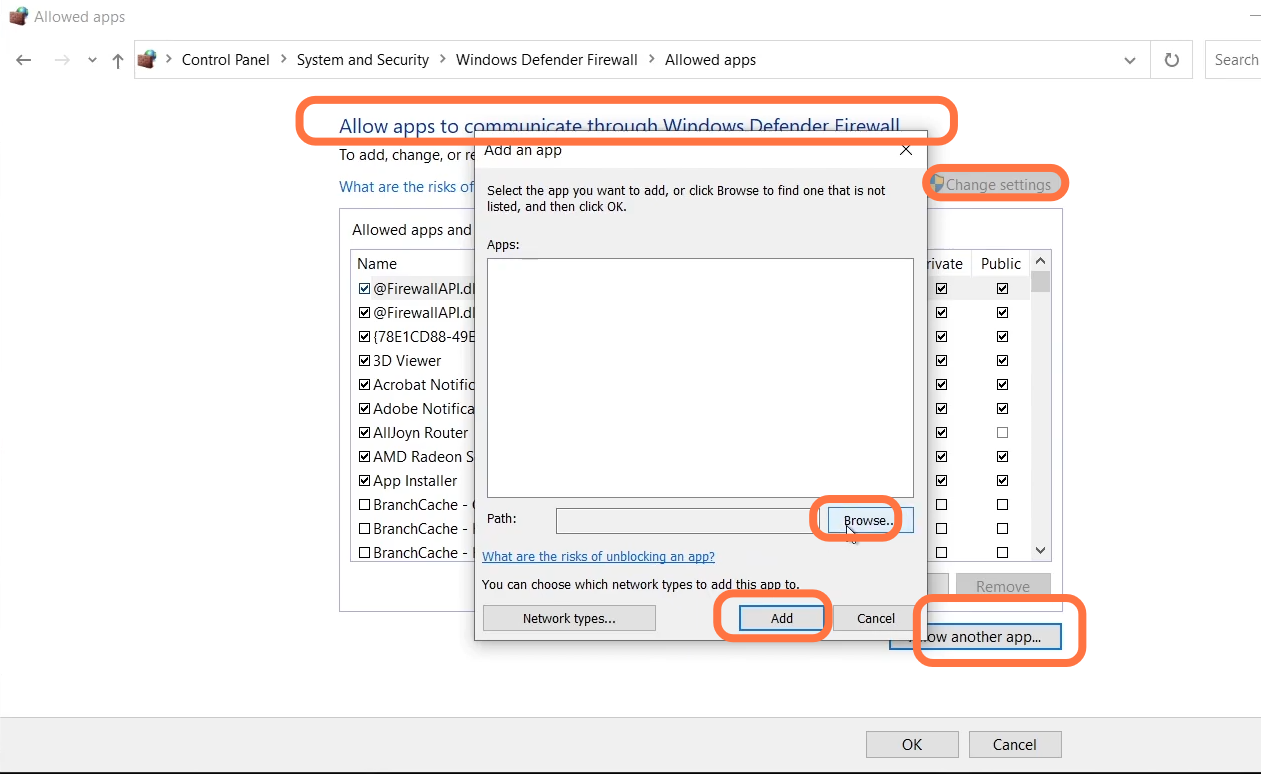
Task: Select the '3D Viewer' row name
Action: coord(407,361)
